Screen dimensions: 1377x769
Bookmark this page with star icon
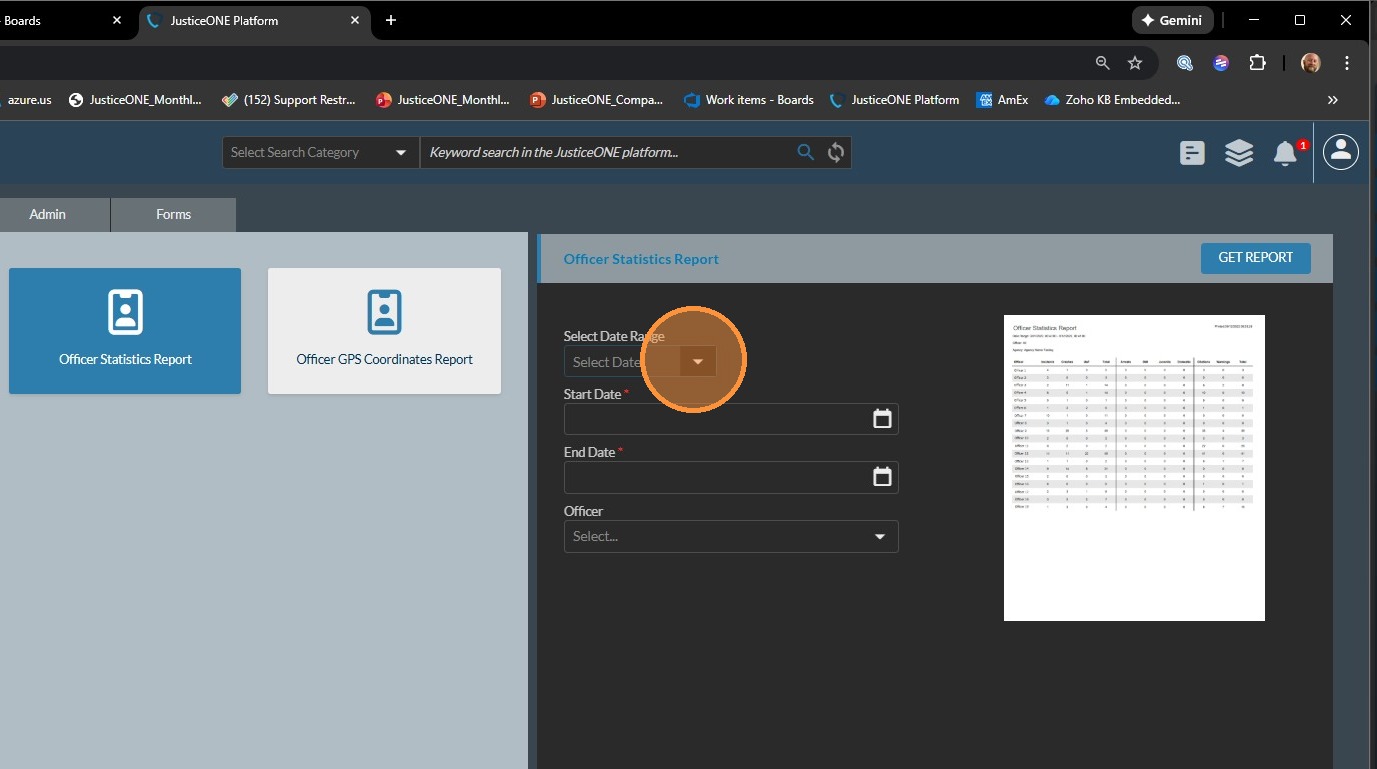(1135, 62)
